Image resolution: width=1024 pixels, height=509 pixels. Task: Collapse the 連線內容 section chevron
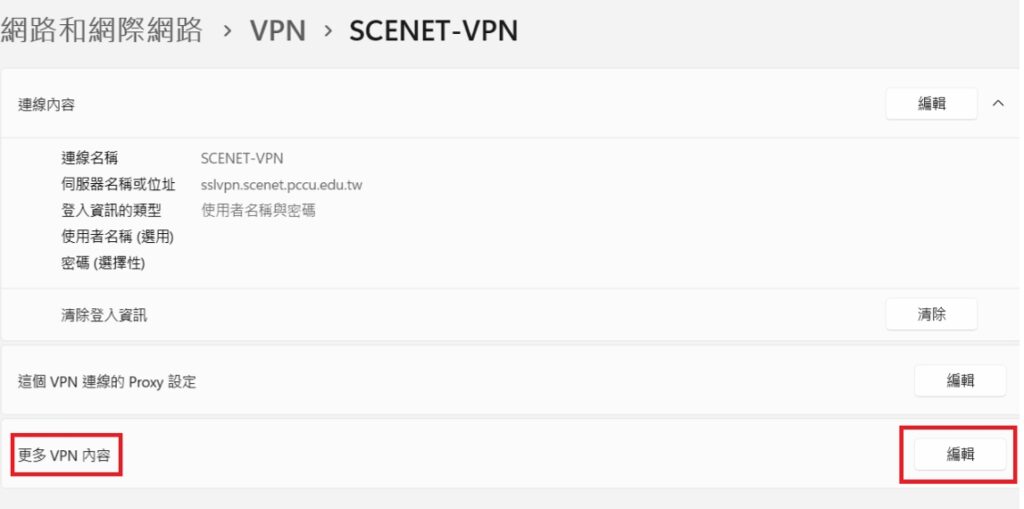pyautogui.click(x=997, y=103)
